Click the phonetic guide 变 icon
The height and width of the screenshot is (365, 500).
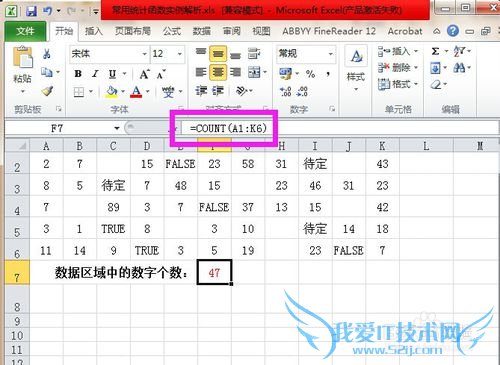coord(168,91)
